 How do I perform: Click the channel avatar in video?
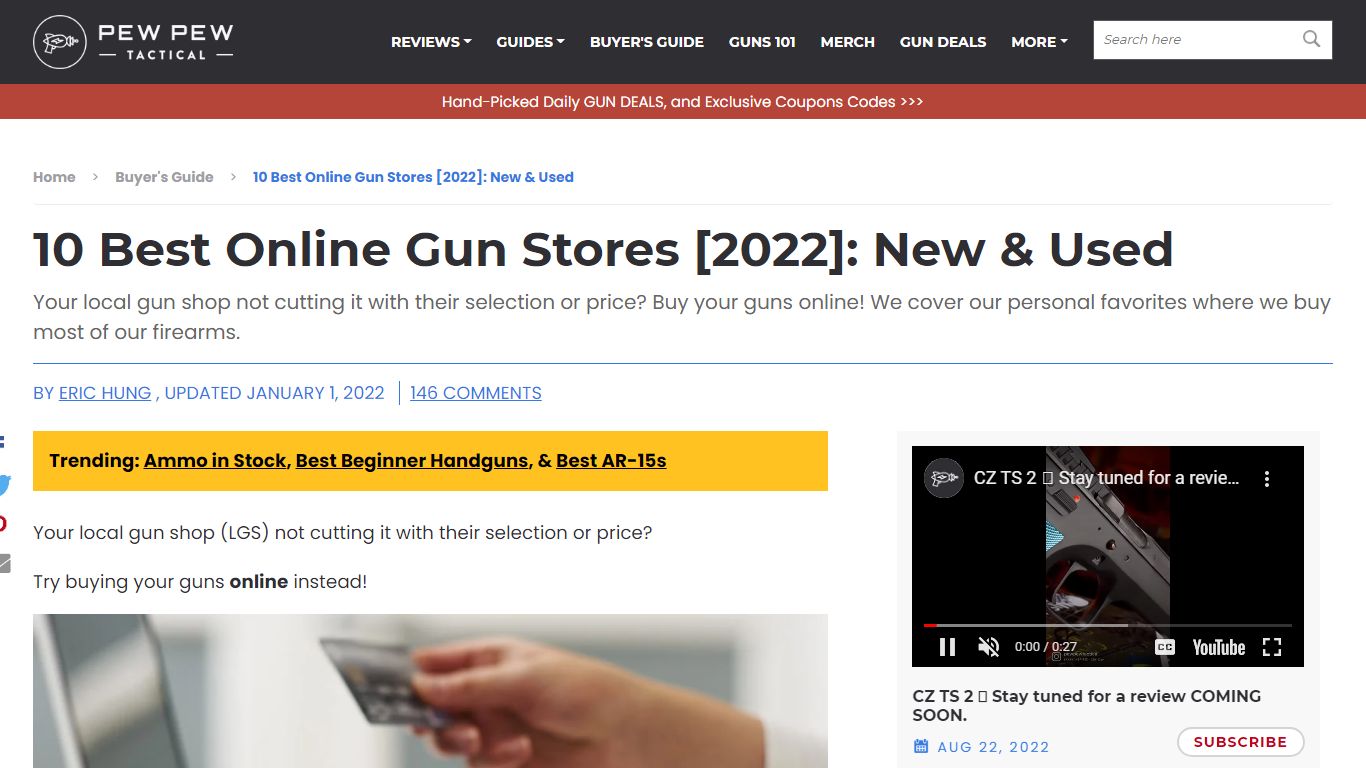coord(944,478)
